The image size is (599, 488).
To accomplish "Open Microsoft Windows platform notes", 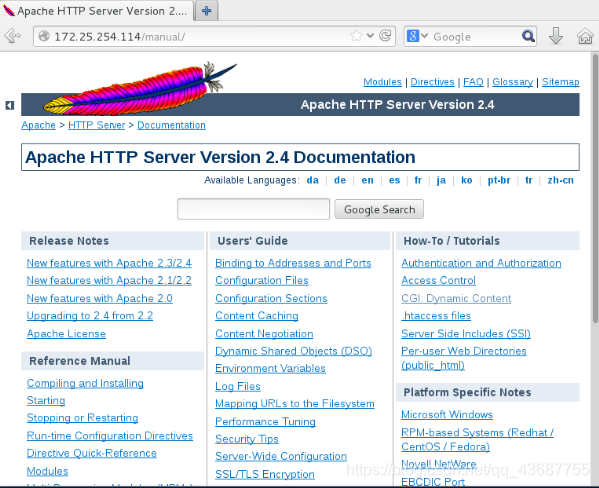I will coord(447,414).
